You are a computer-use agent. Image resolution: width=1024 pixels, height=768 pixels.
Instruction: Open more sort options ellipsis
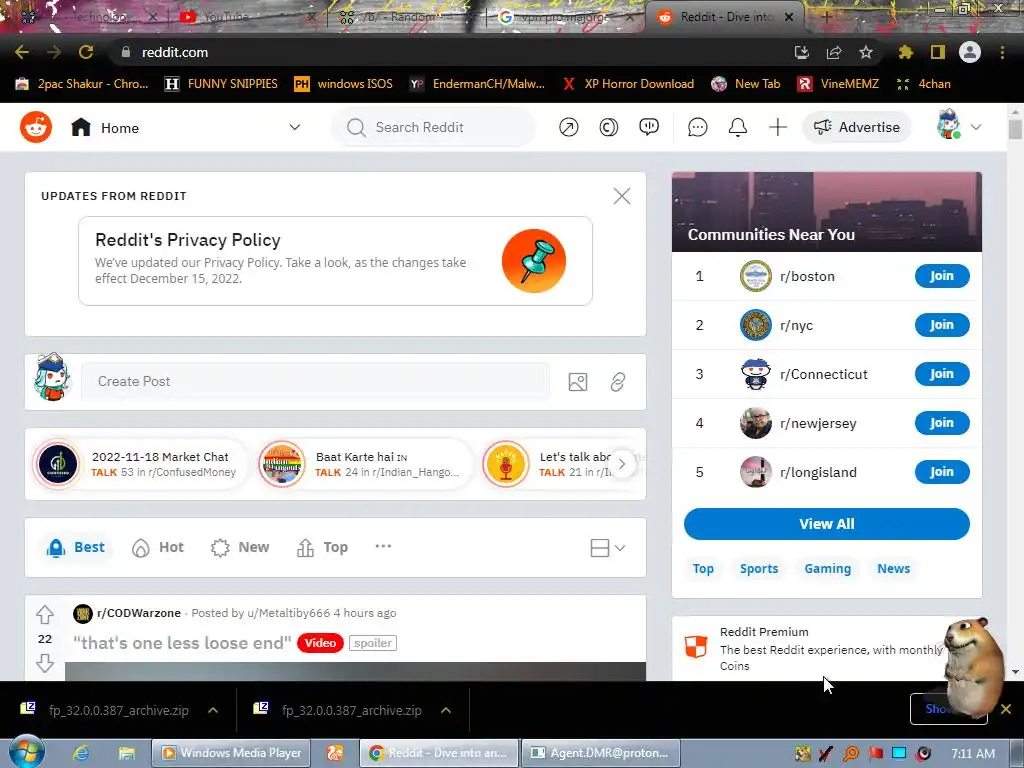click(x=383, y=547)
